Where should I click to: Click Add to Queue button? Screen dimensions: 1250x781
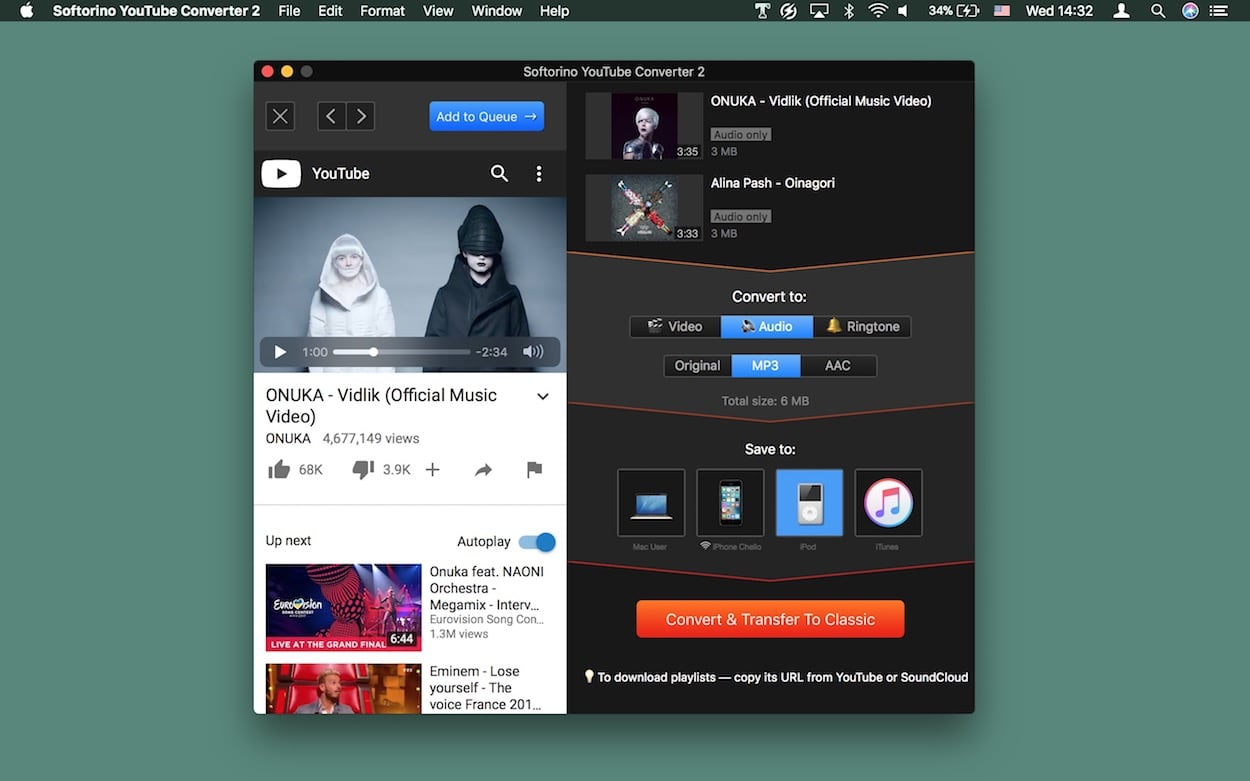(x=487, y=116)
